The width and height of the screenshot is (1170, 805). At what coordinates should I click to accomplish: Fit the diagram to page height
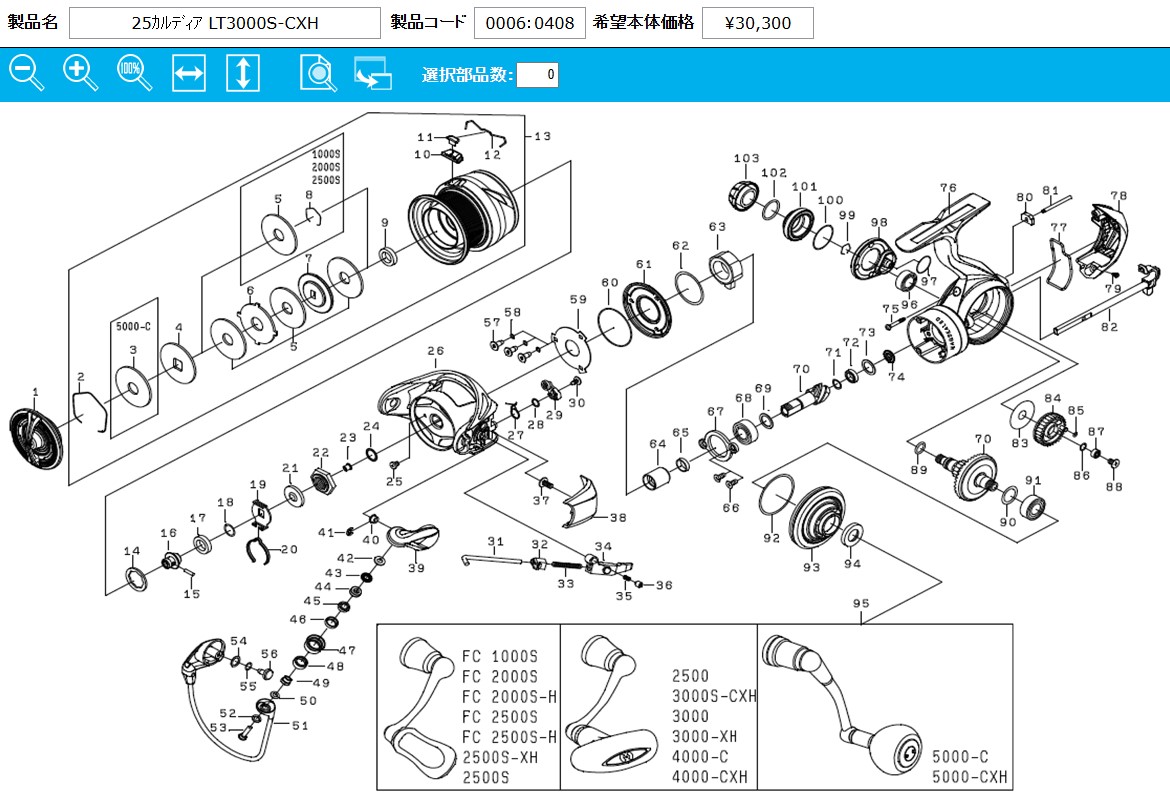243,73
